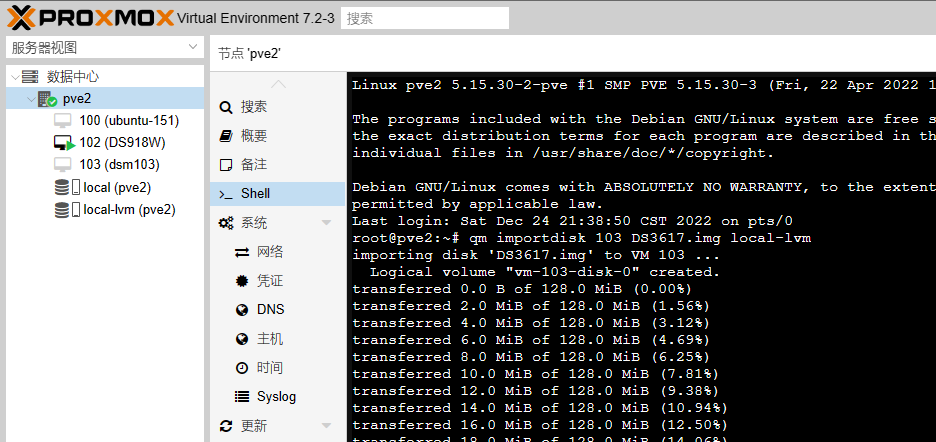Open Network (网络) settings
The width and height of the screenshot is (936, 442).
278,252
